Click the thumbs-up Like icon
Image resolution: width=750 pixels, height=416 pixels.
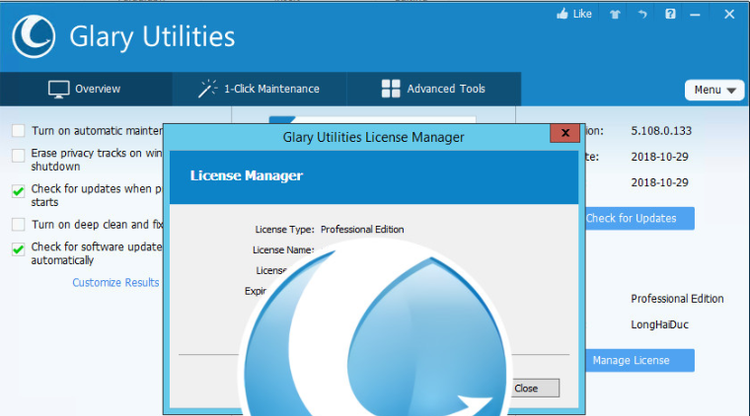click(563, 14)
